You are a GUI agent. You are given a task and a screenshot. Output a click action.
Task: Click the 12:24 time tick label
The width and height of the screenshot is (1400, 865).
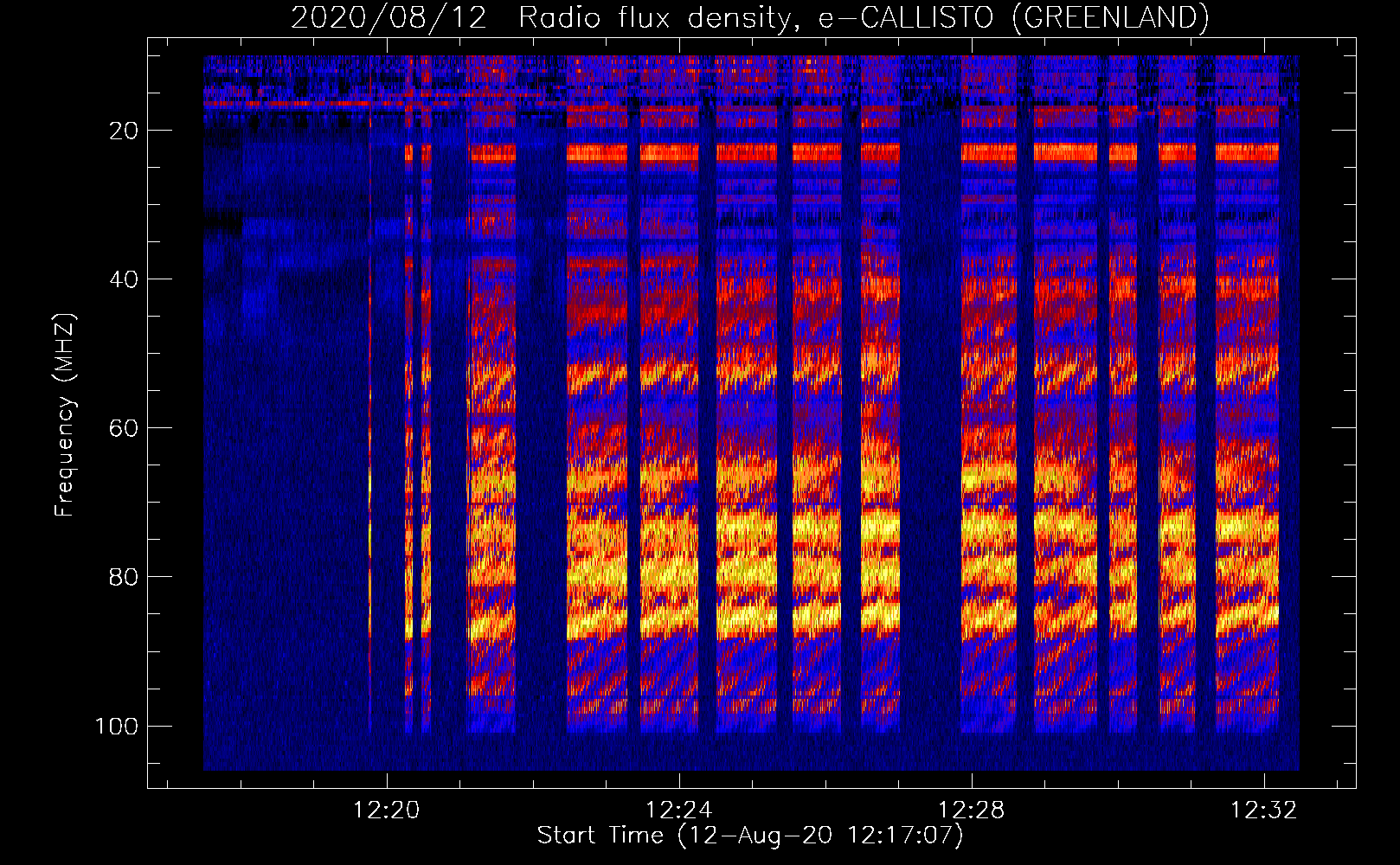click(x=678, y=810)
